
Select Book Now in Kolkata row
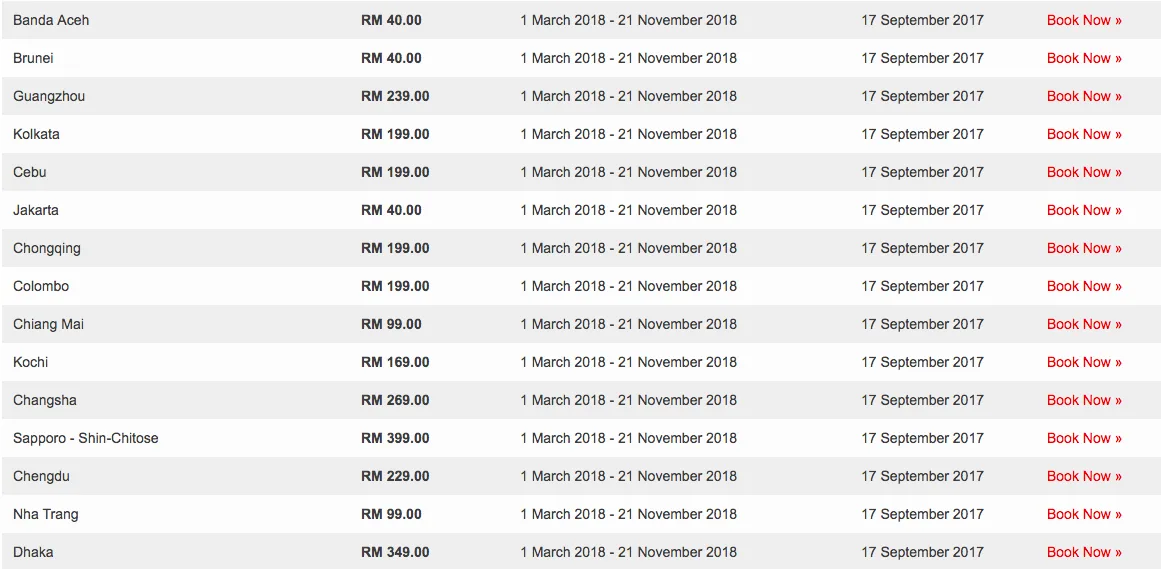1083,134
